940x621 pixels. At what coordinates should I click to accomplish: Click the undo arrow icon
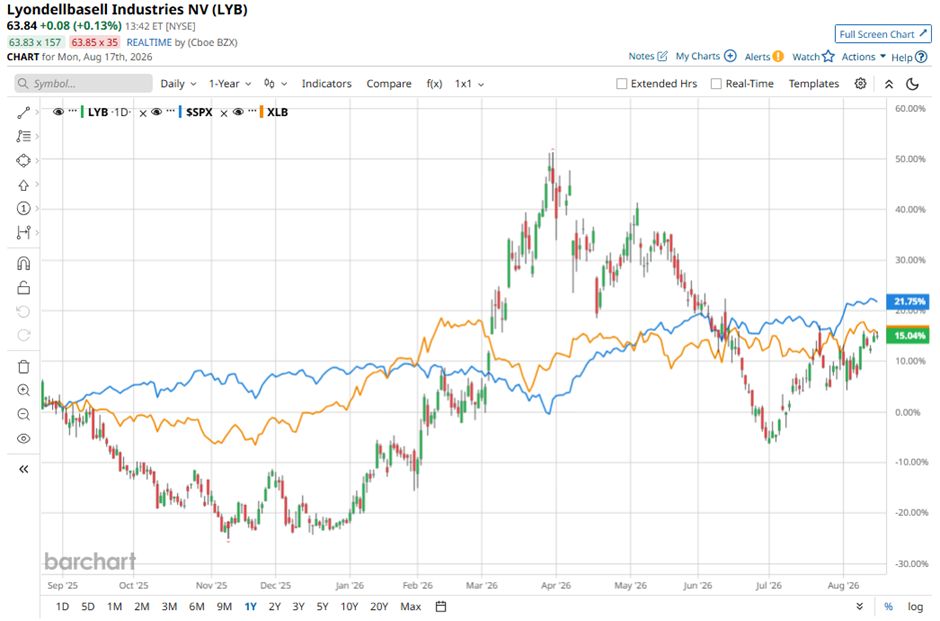point(23,312)
